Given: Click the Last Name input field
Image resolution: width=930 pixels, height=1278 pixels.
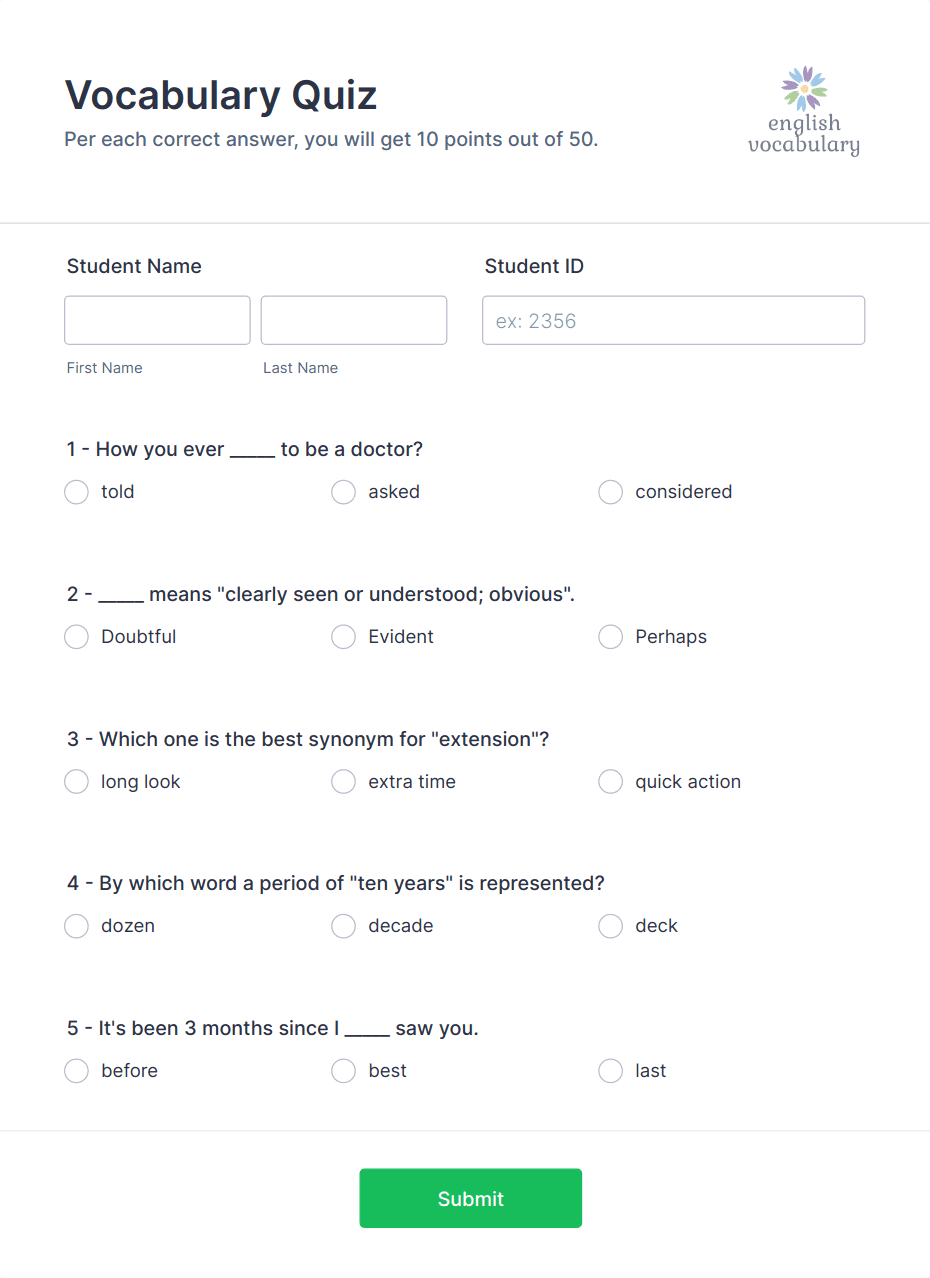Looking at the screenshot, I should [x=353, y=320].
